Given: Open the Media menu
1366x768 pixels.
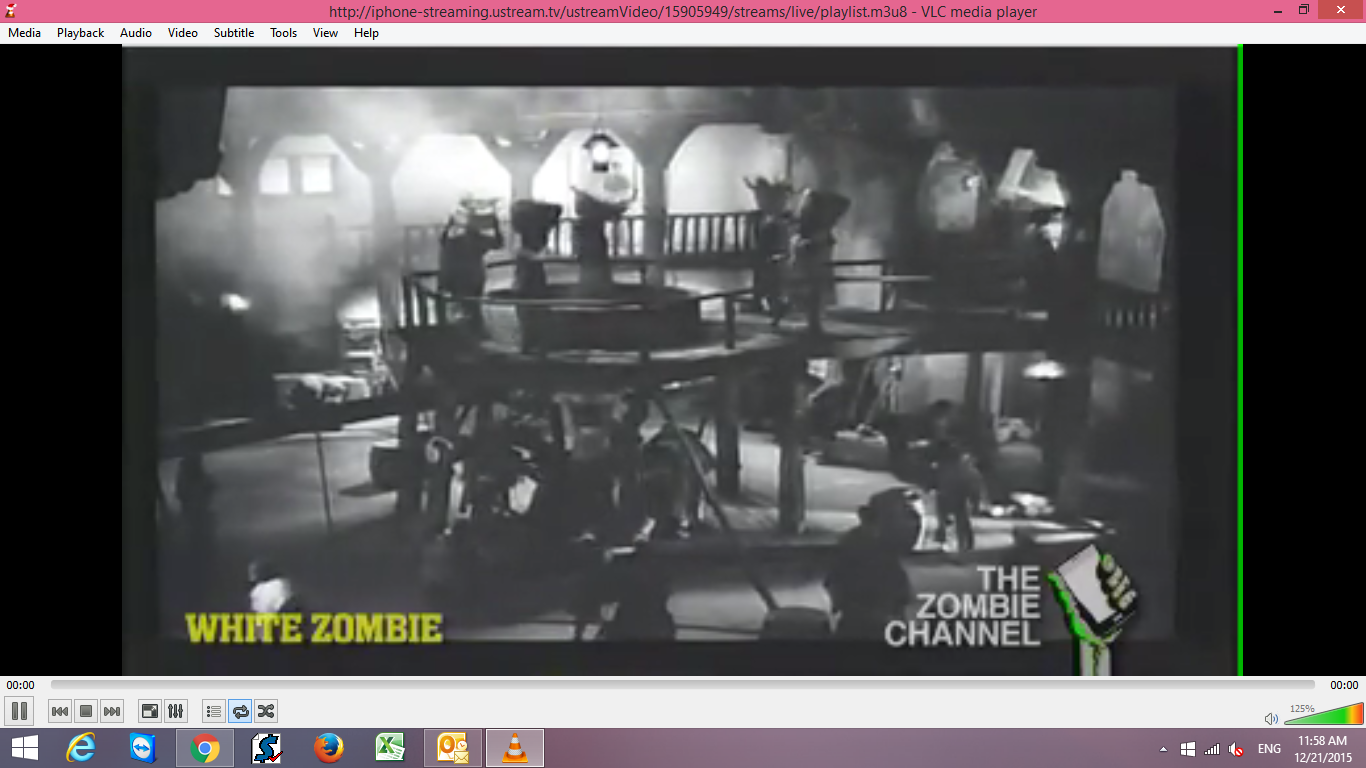Looking at the screenshot, I should pos(24,33).
